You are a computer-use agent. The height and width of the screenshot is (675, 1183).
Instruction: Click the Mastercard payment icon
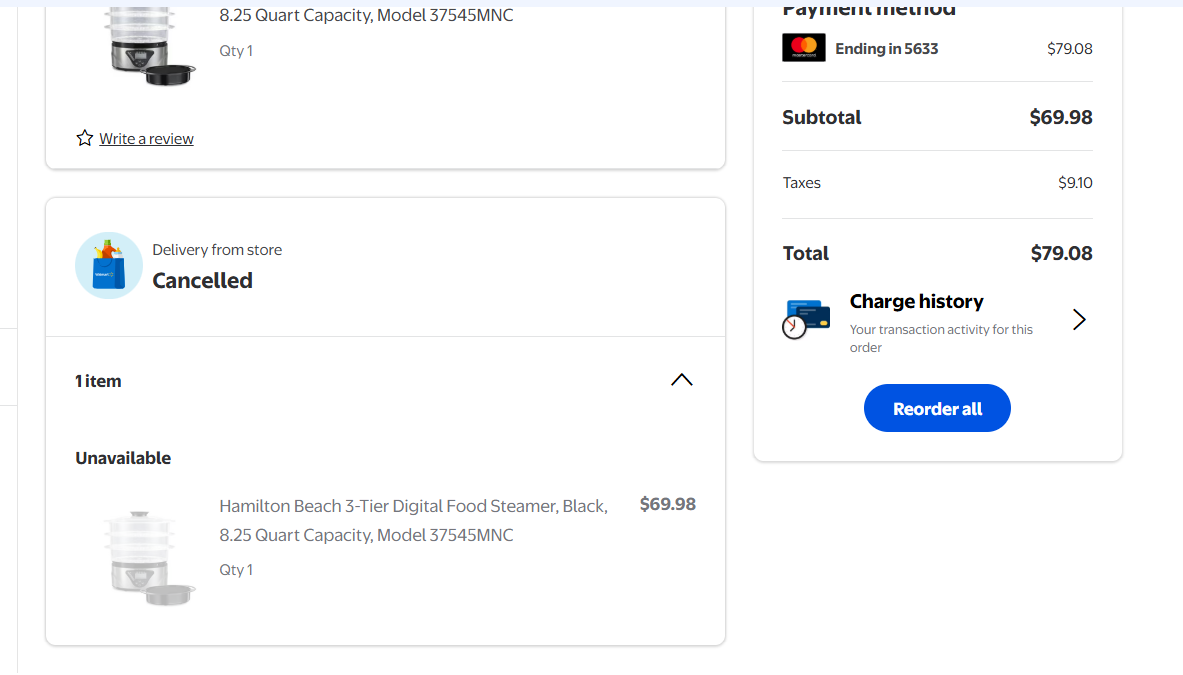(x=804, y=48)
